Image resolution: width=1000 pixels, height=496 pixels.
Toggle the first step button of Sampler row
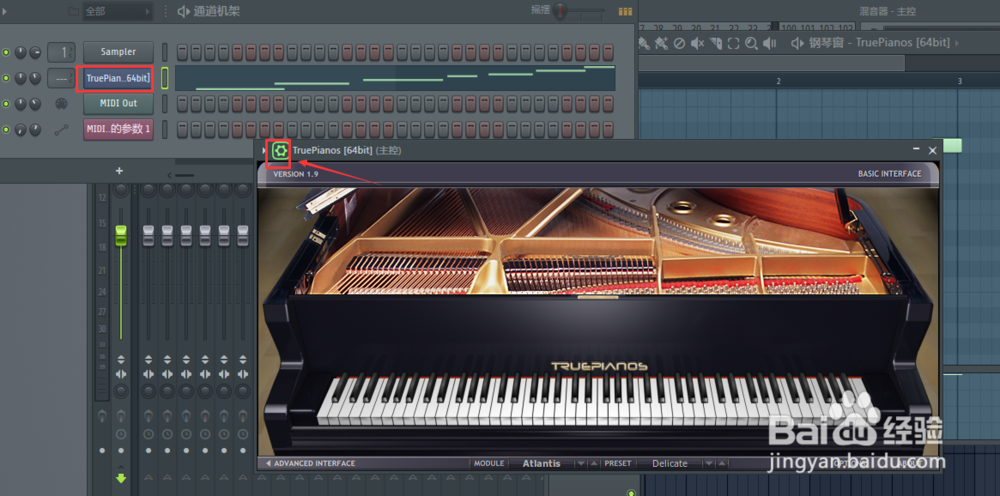pos(182,52)
